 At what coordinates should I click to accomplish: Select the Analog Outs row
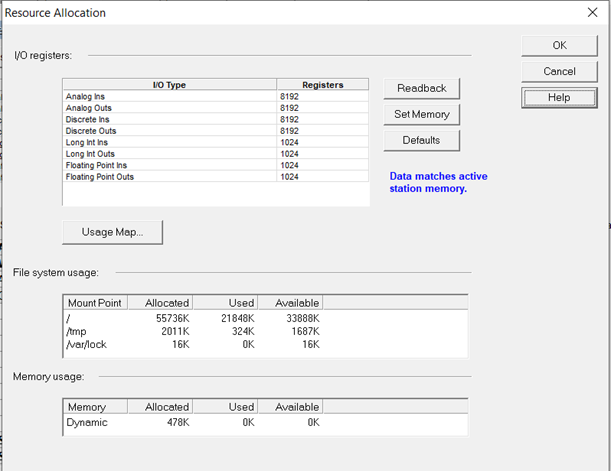tap(215, 108)
